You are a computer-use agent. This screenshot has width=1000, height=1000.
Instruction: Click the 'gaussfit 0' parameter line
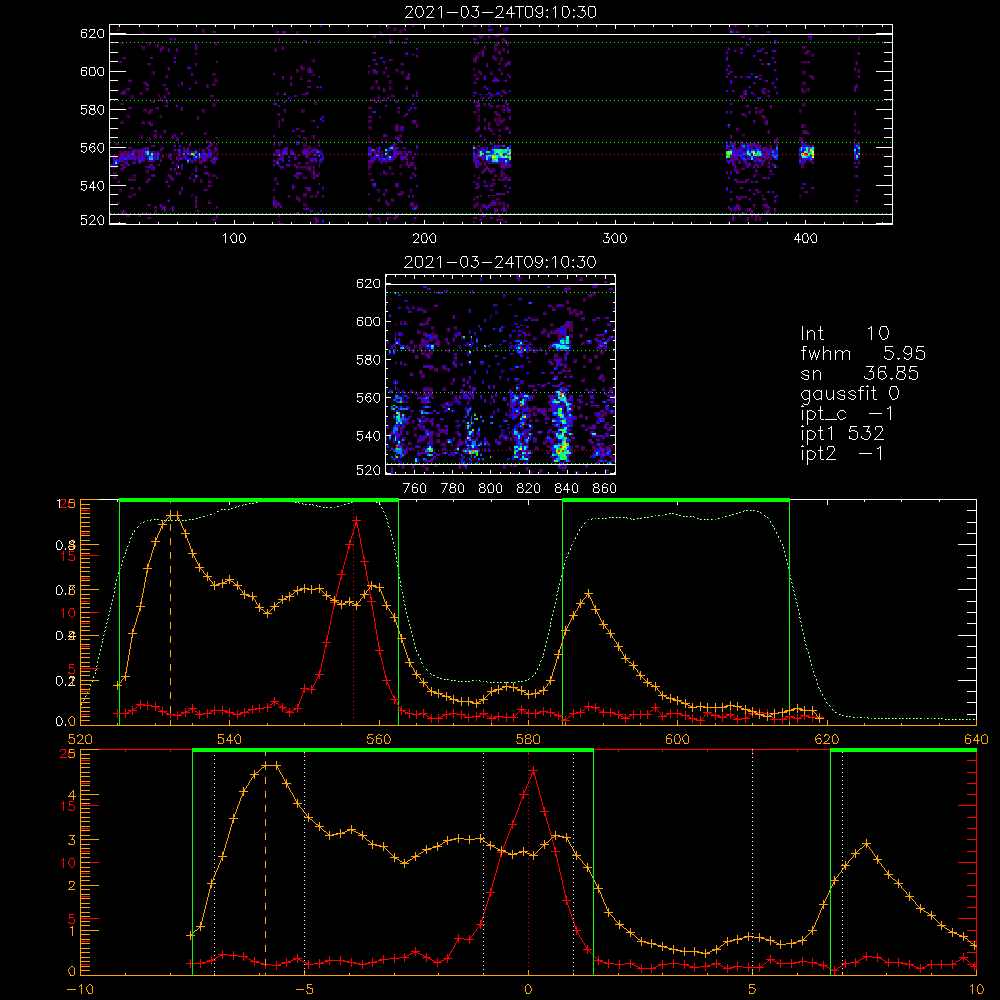[850, 393]
